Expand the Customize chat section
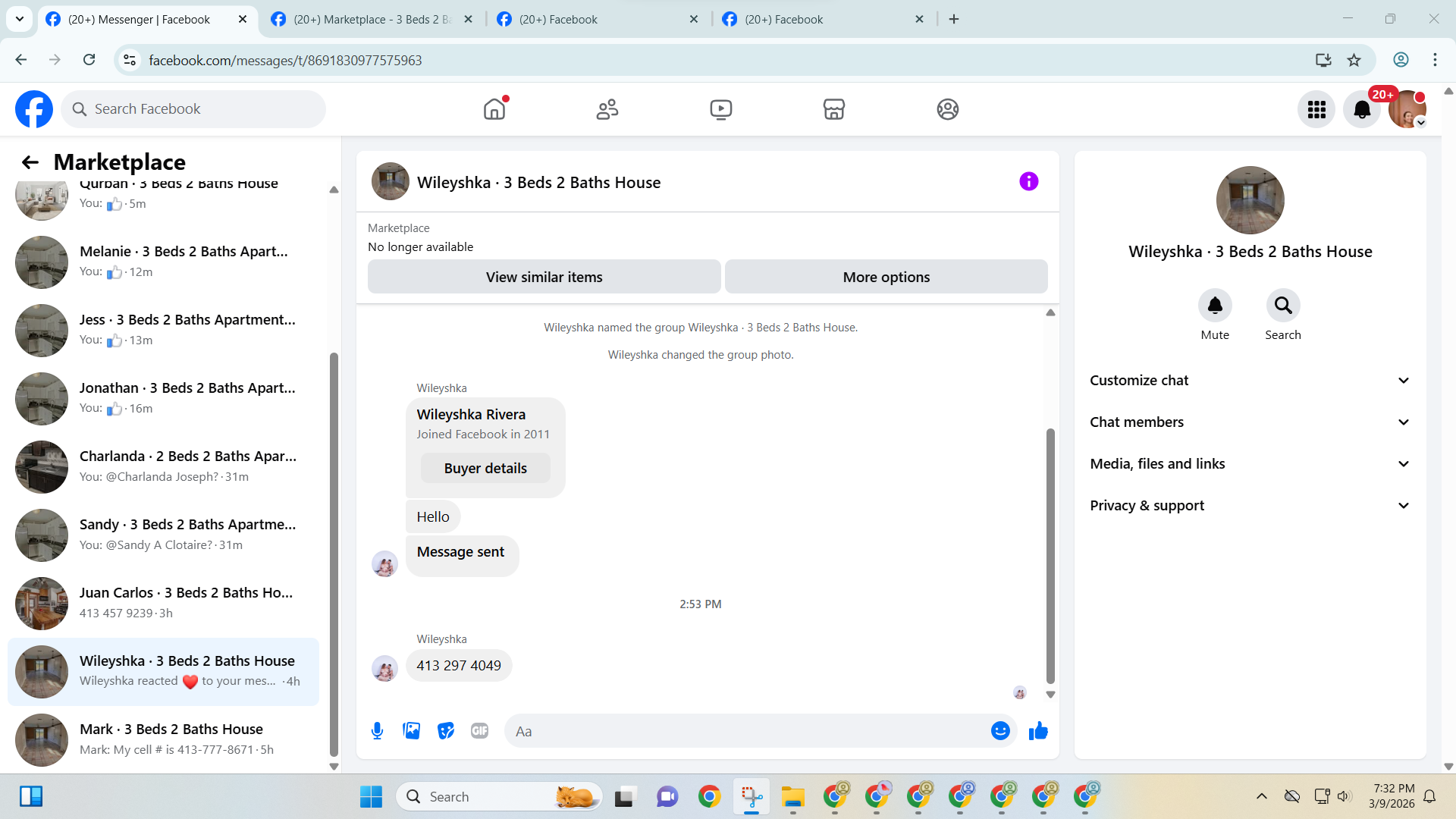Screen dimensions: 1456x819 (x=1250, y=381)
